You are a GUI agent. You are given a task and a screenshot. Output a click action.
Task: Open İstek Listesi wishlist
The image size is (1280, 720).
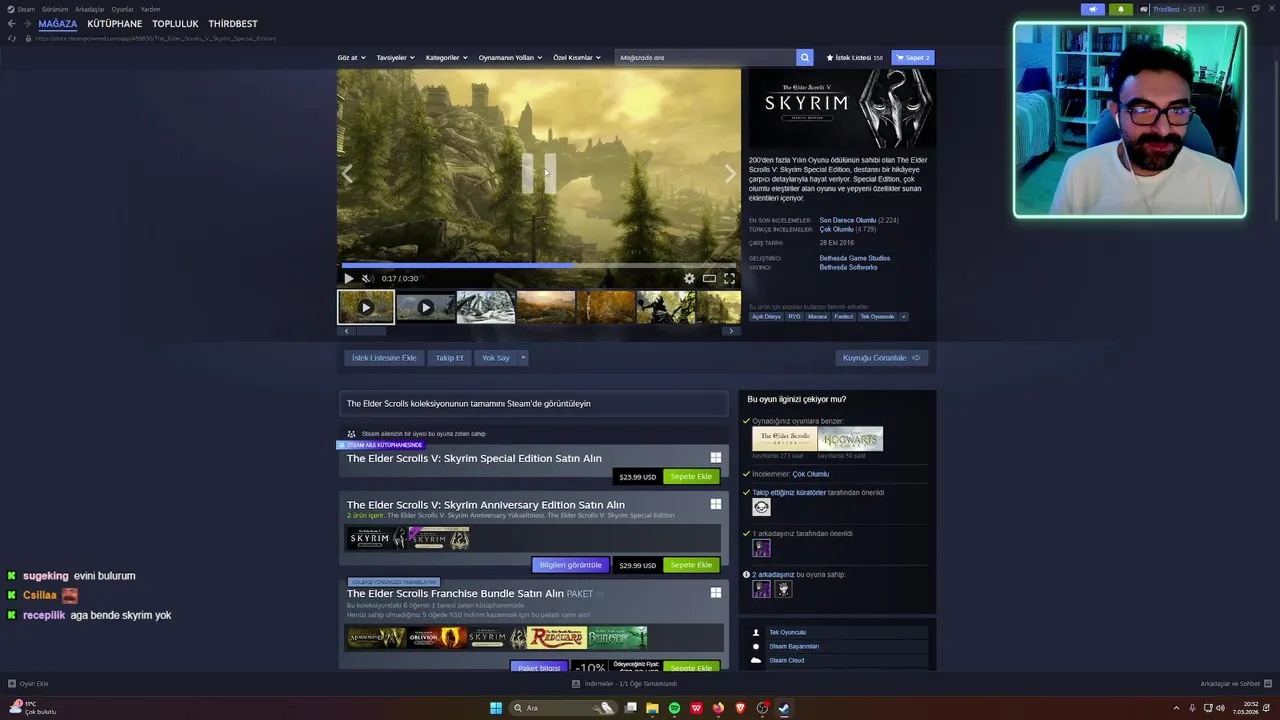pos(854,58)
